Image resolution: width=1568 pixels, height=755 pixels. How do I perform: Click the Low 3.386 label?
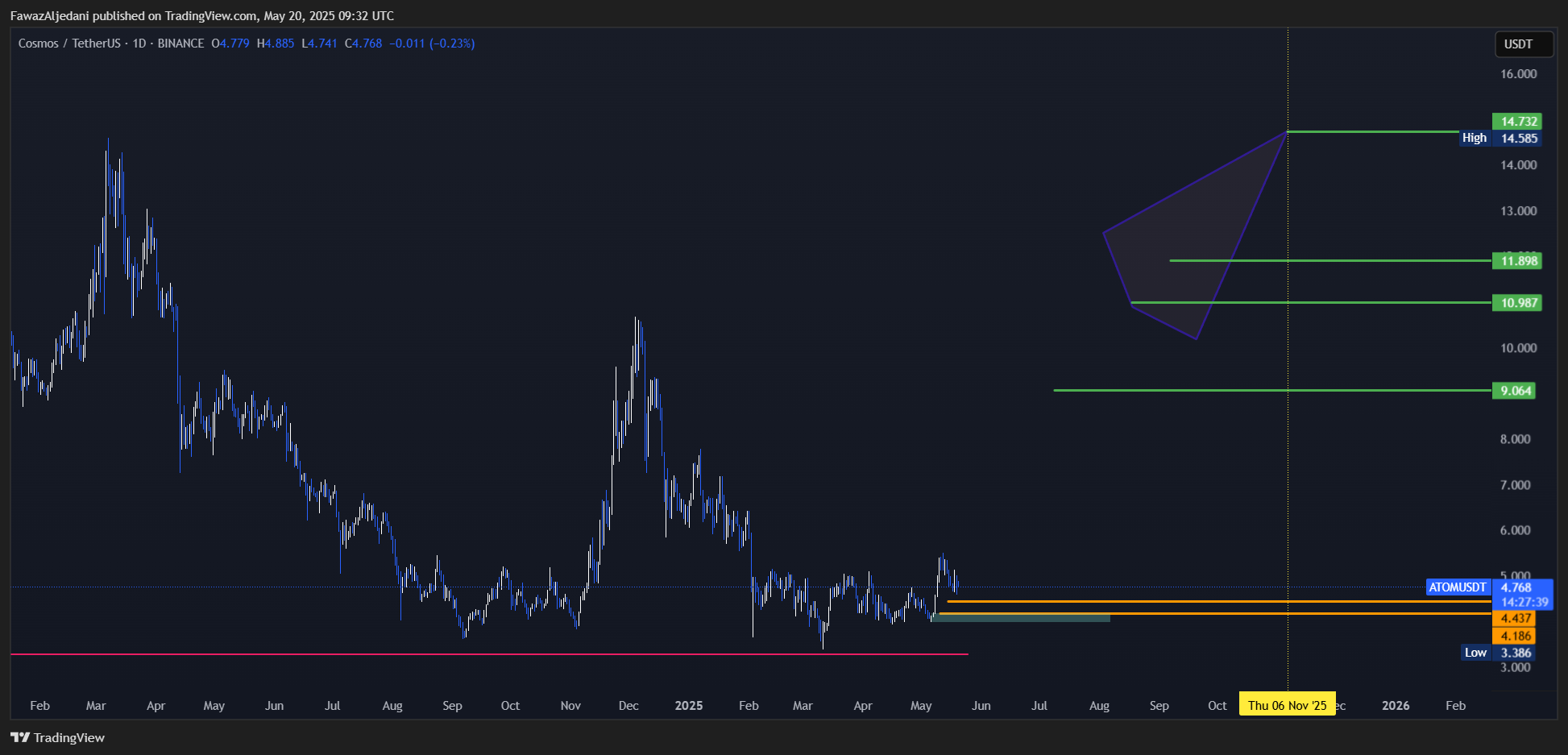pyautogui.click(x=1499, y=653)
